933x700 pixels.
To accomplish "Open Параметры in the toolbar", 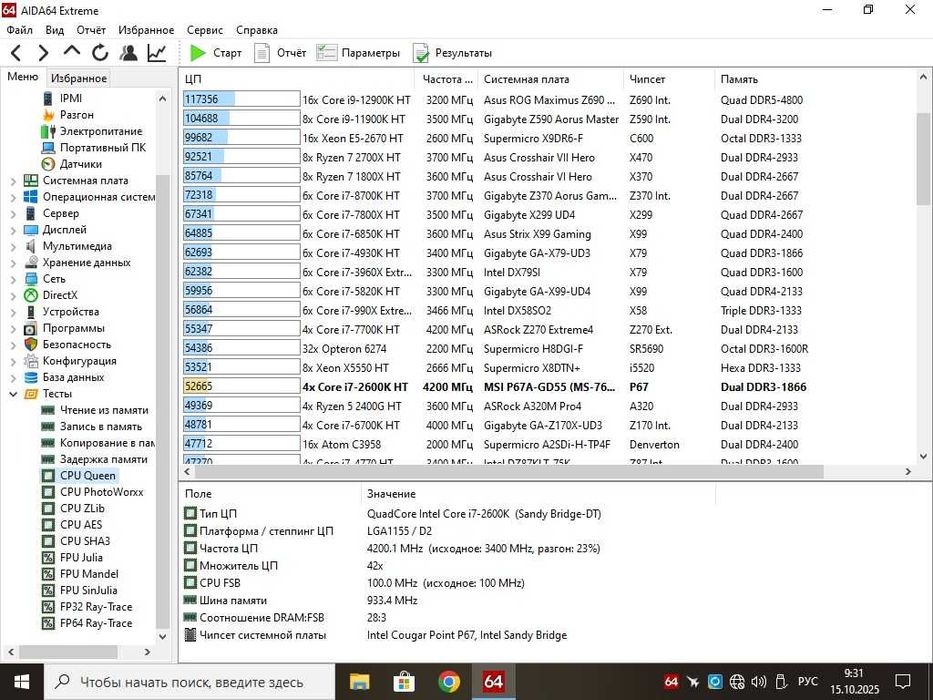I will pyautogui.click(x=358, y=53).
